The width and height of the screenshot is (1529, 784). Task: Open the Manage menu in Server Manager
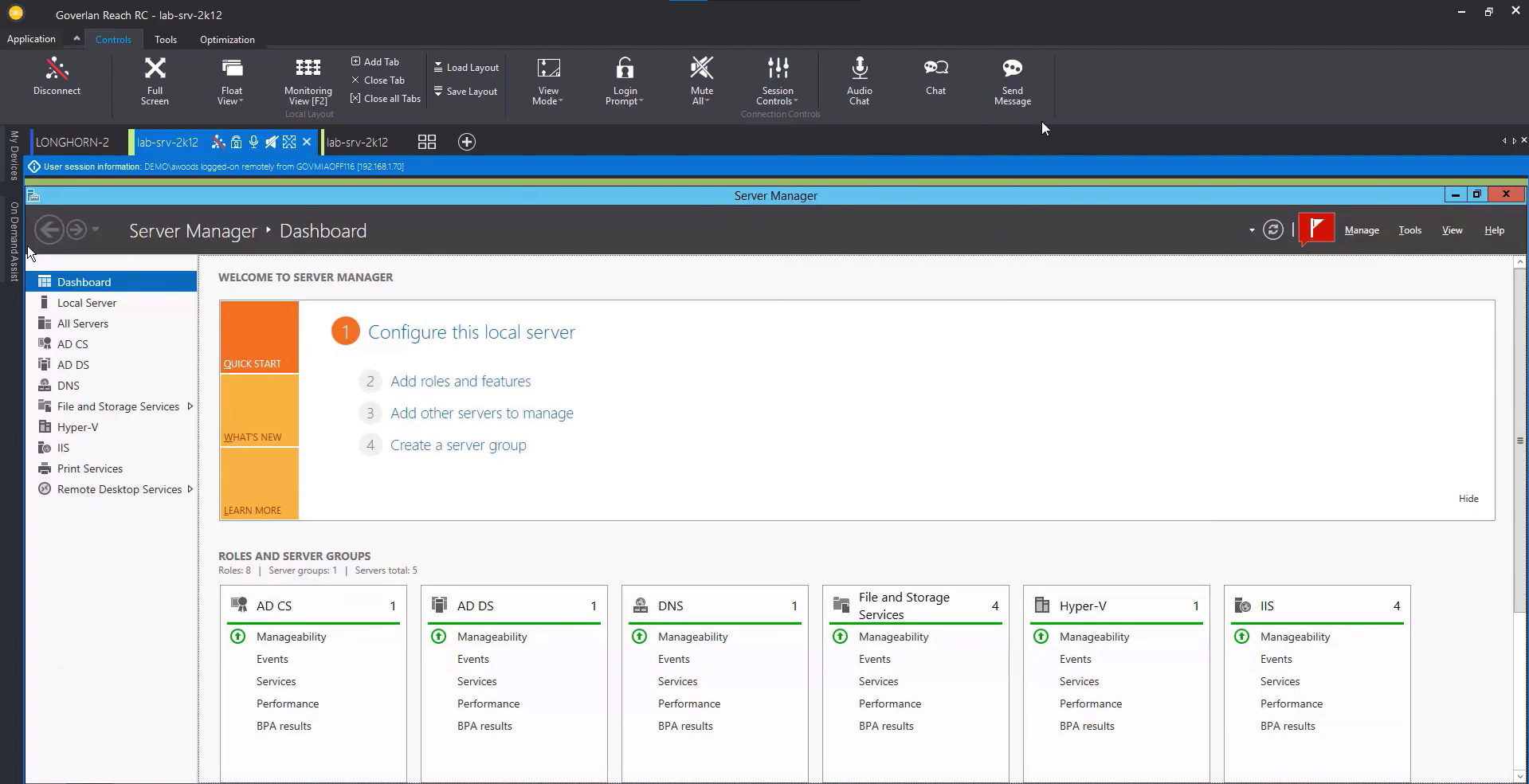click(x=1362, y=230)
